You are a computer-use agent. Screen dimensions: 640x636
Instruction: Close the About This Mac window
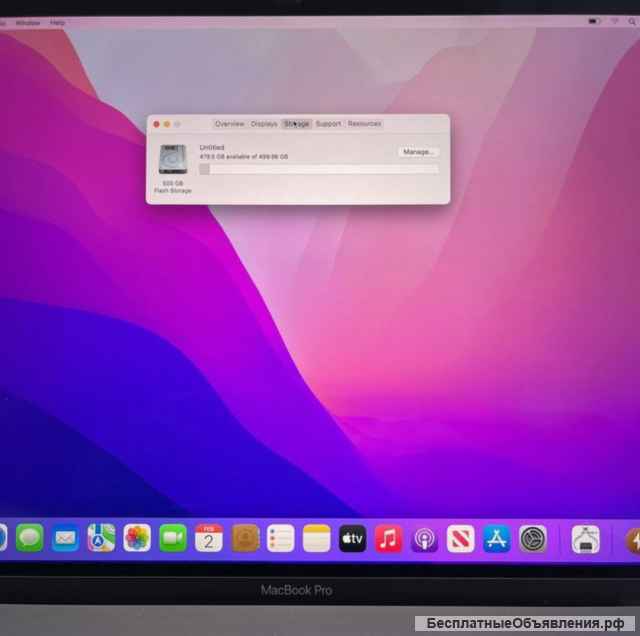pos(156,124)
